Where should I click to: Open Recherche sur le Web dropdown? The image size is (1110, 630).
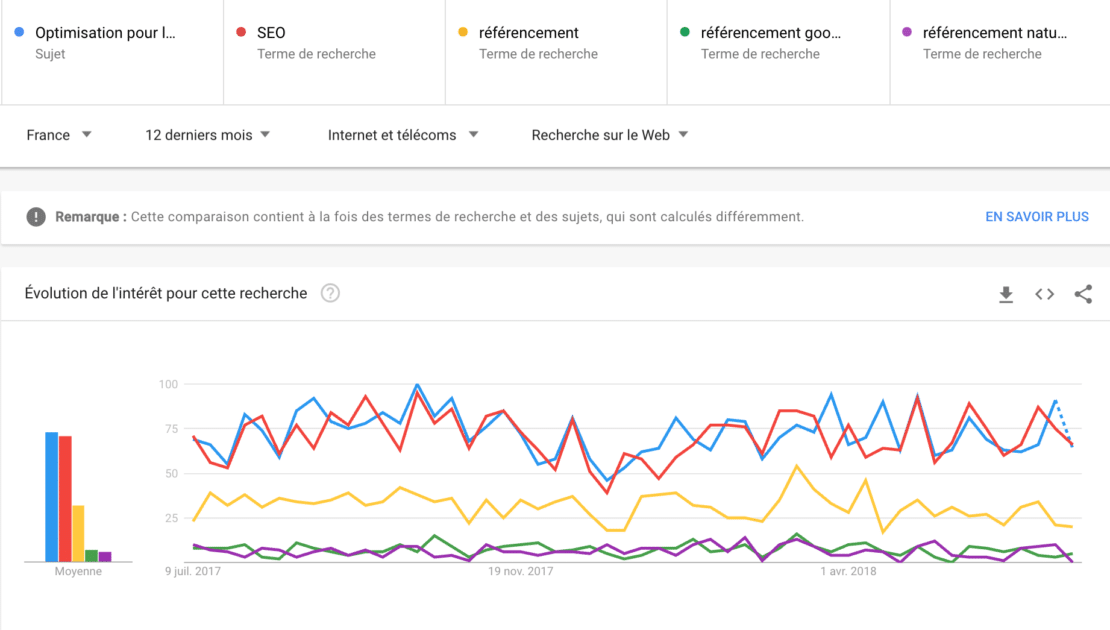tap(609, 135)
